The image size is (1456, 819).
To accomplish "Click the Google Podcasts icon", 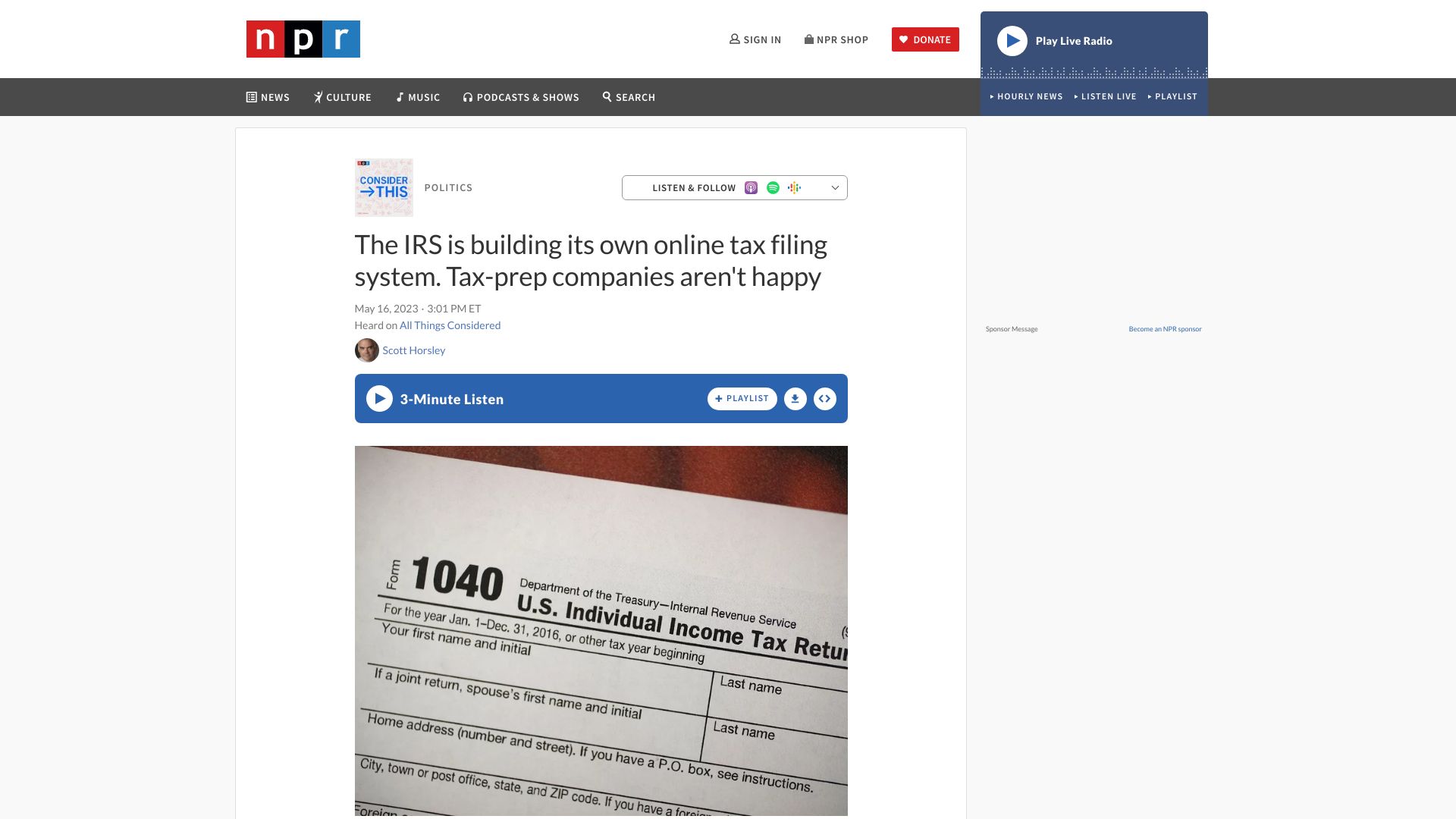I will [794, 188].
